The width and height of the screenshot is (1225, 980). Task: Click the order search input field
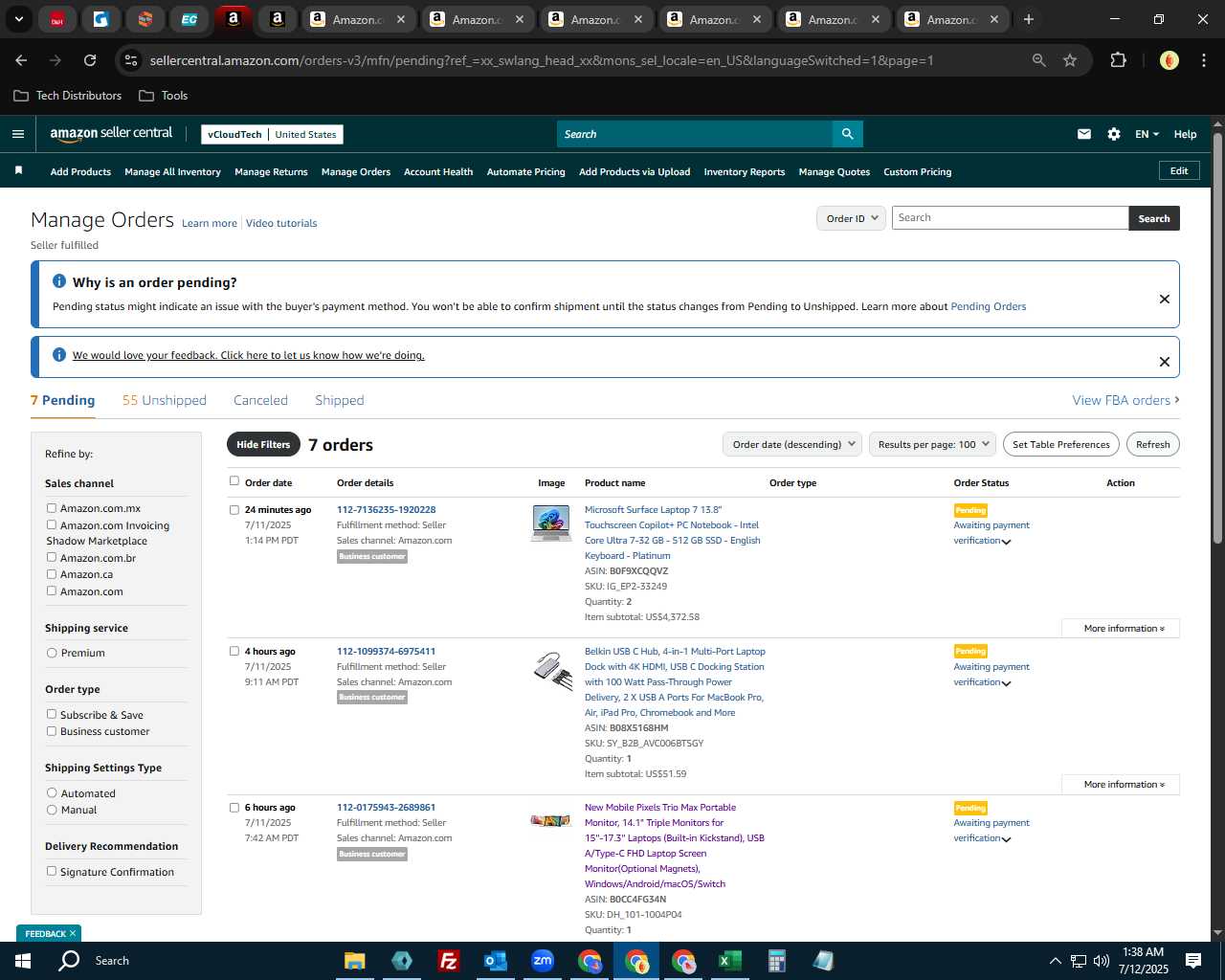(1010, 218)
